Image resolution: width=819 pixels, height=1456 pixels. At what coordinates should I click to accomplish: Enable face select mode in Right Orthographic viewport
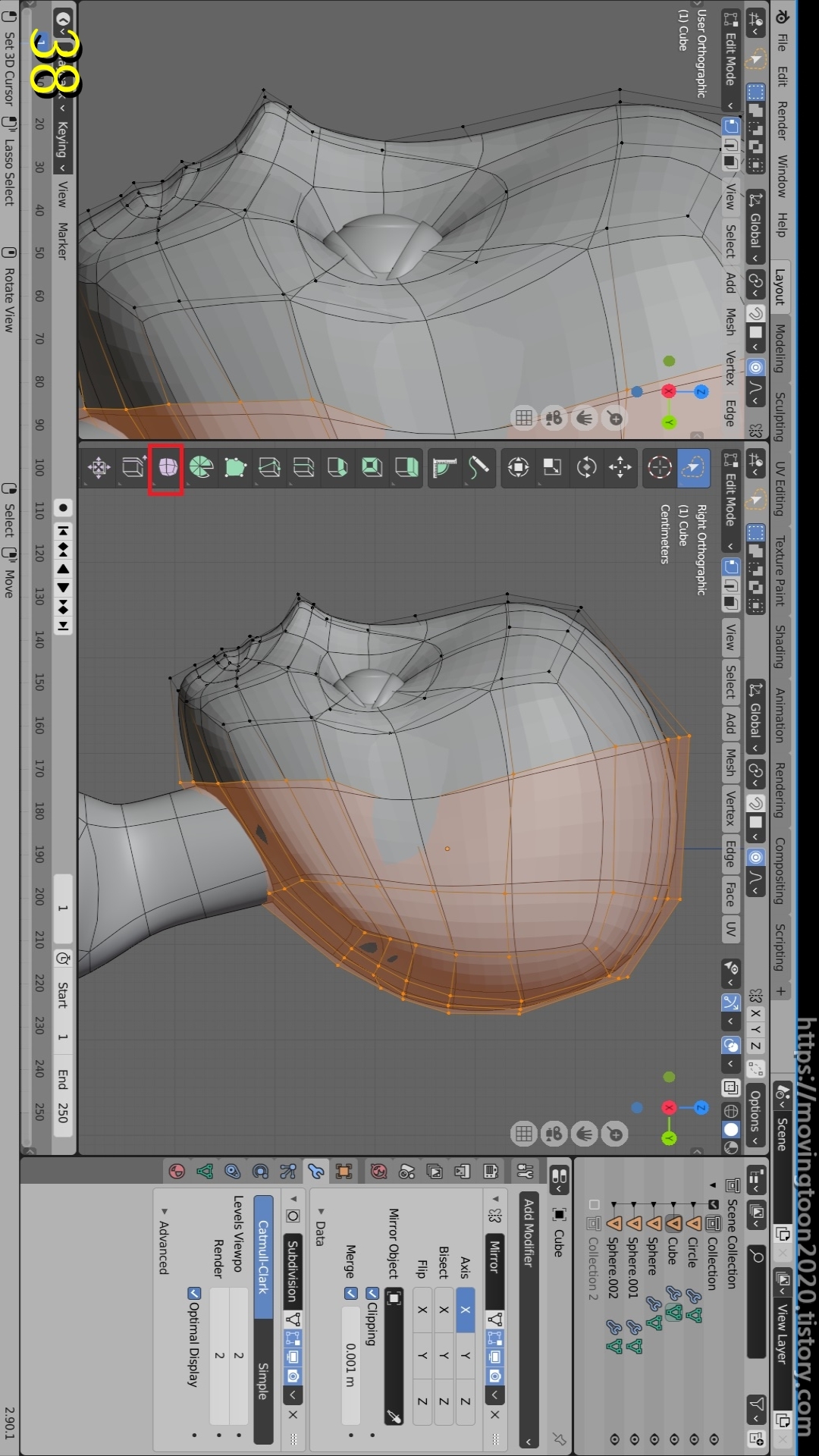pyautogui.click(x=730, y=604)
